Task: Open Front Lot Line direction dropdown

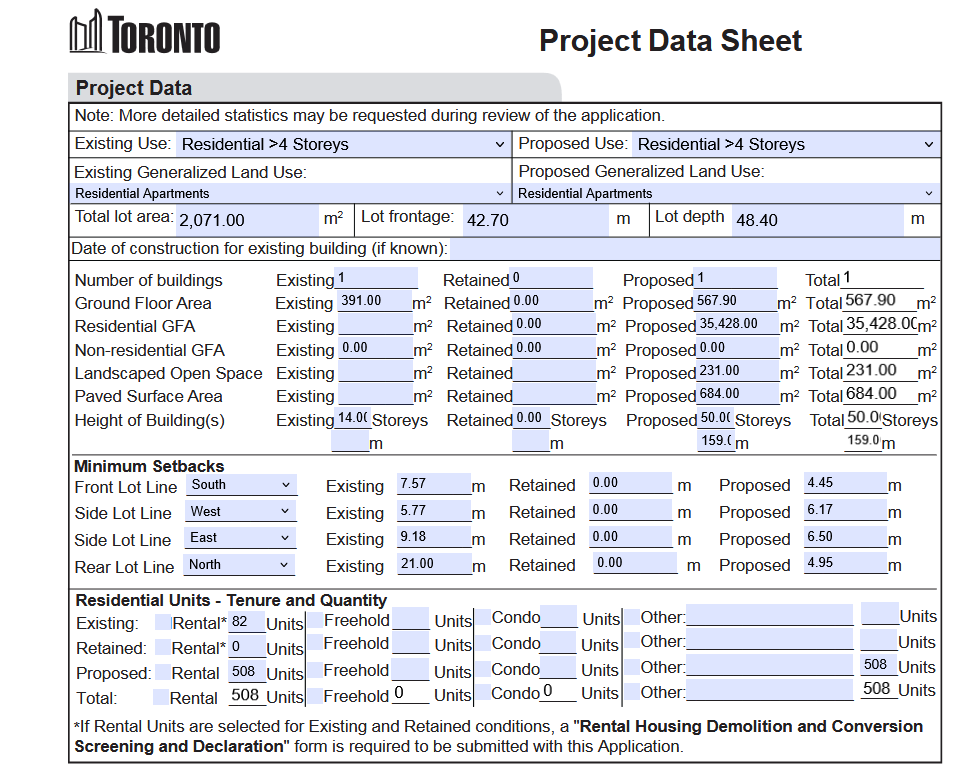Action: [x=240, y=484]
